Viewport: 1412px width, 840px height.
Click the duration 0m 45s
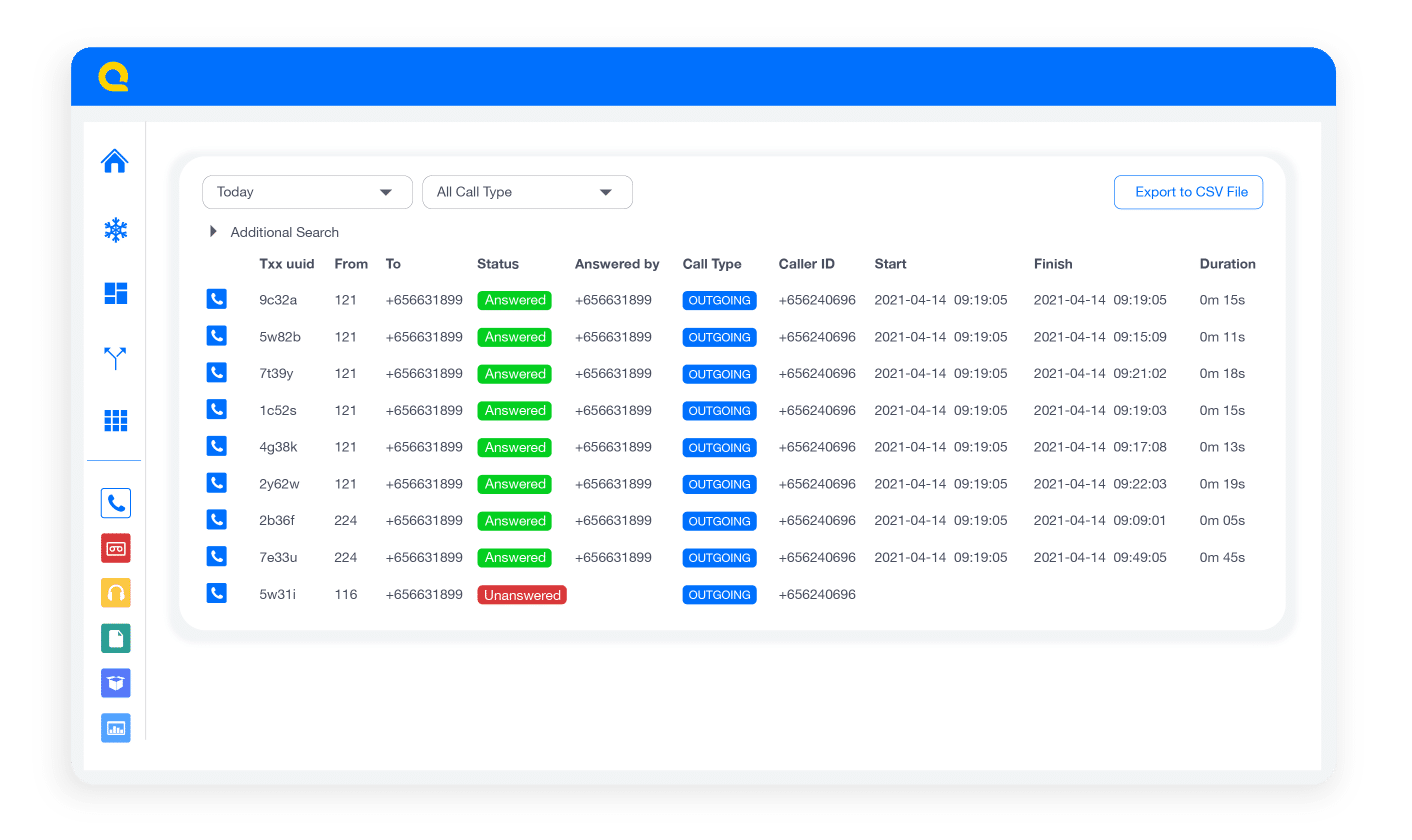[1222, 557]
